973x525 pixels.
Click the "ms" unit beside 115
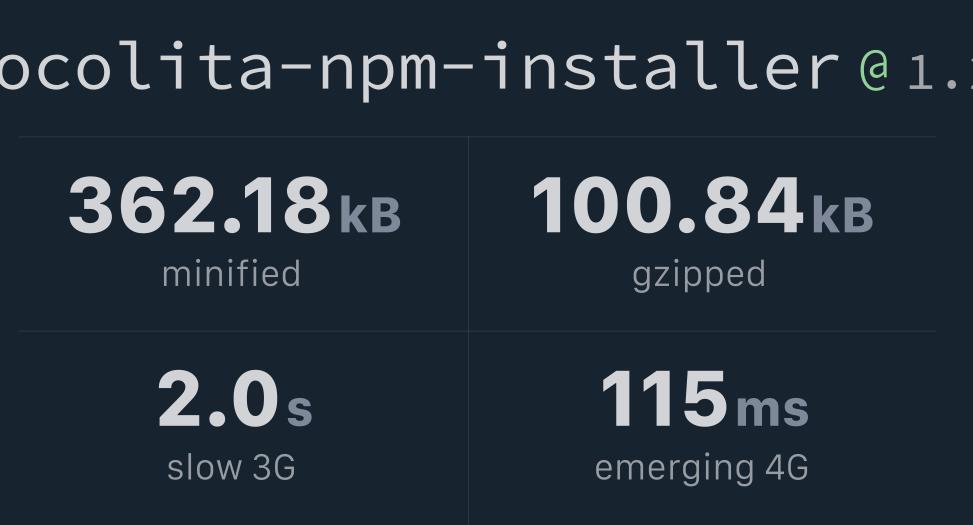pyautogui.click(x=772, y=408)
